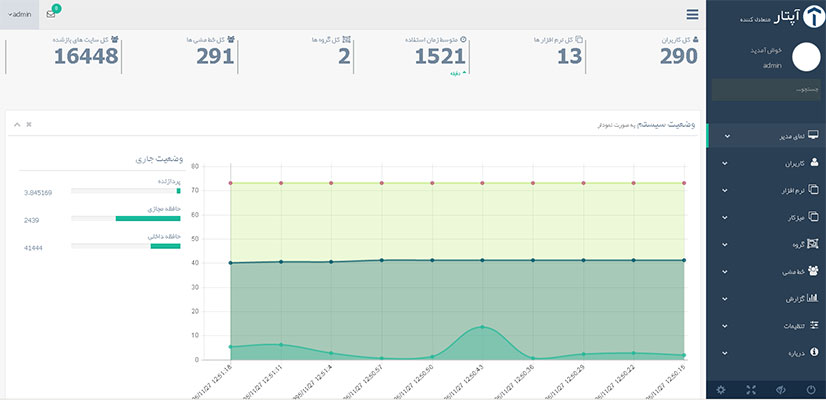The height and width of the screenshot is (400, 826).
Task: Click the group icon for گروه
Action: point(813,243)
